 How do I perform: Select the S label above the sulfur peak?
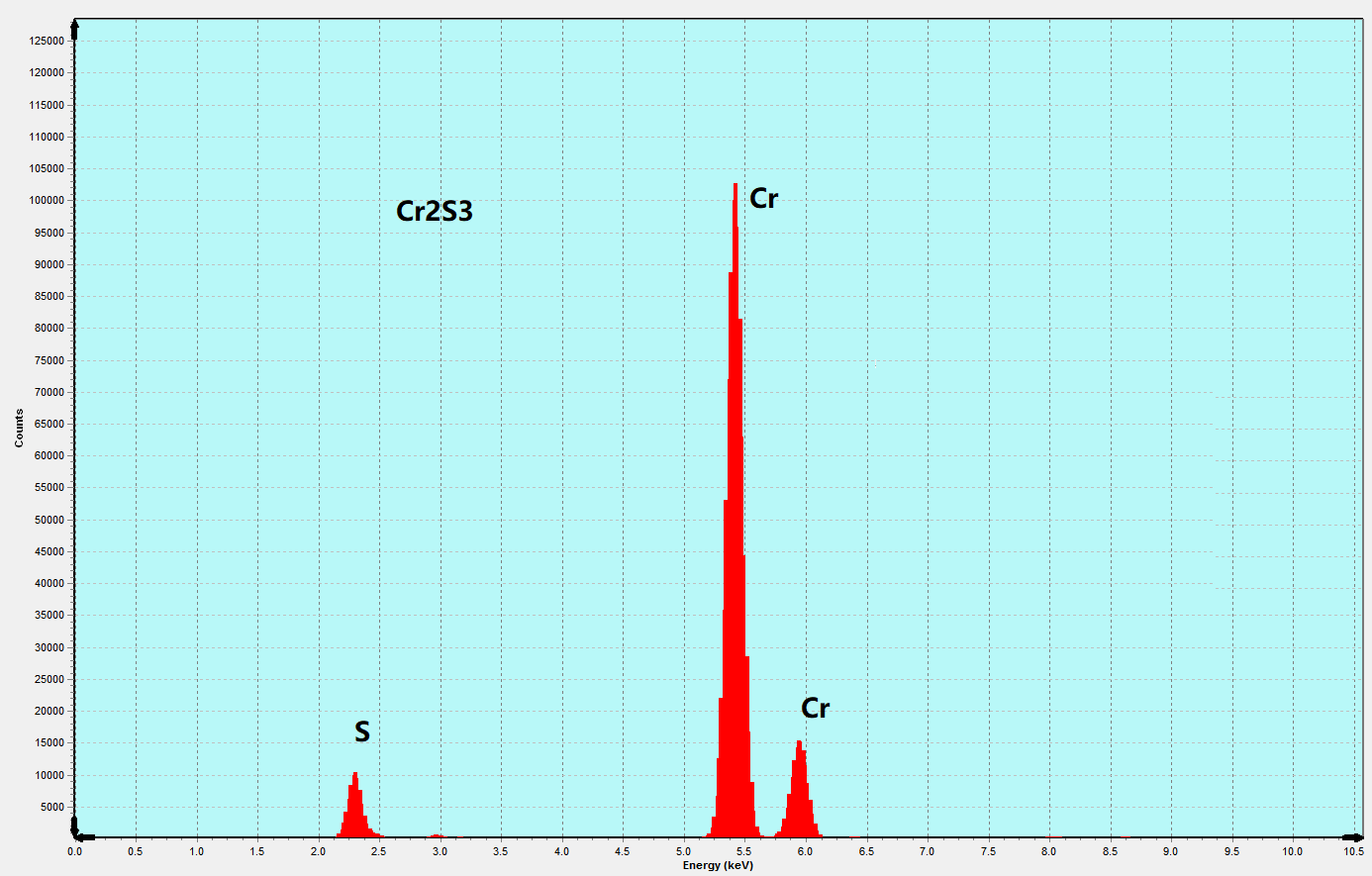pos(362,732)
